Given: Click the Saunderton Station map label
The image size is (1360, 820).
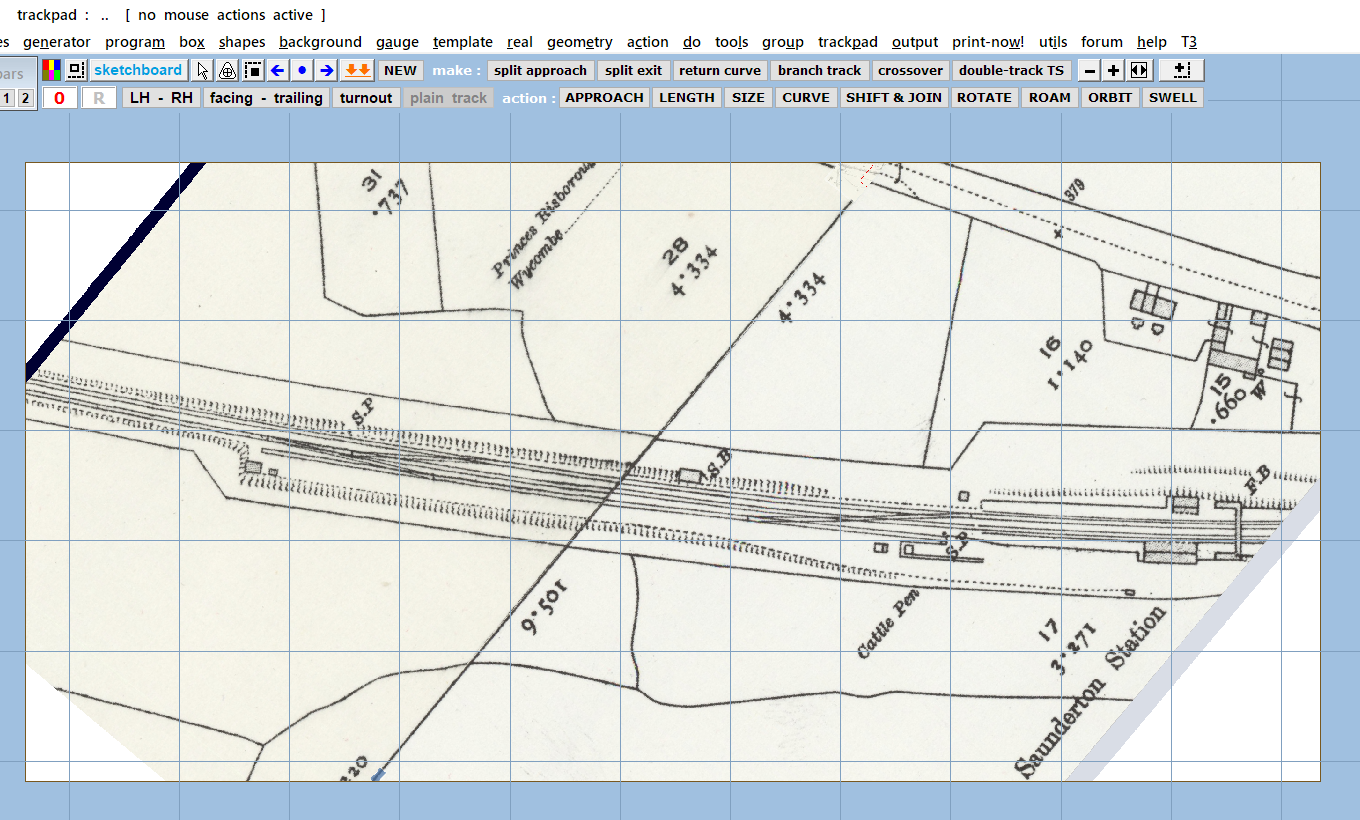Looking at the screenshot, I should (x=1091, y=691).
